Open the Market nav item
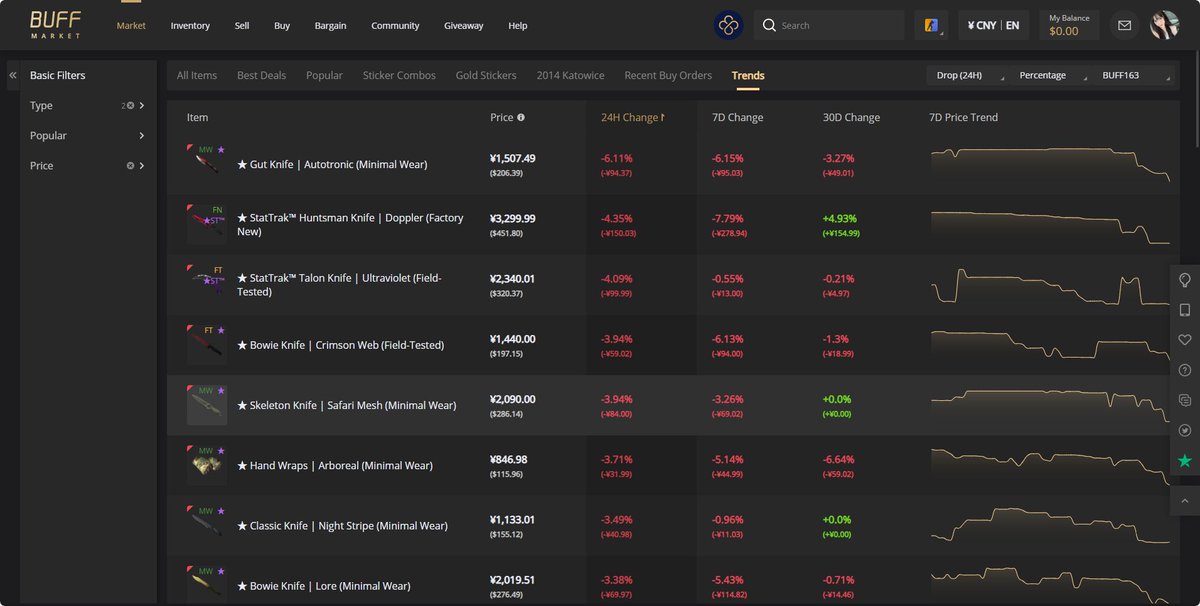Screen dimensions: 1200x606 click(x=131, y=26)
